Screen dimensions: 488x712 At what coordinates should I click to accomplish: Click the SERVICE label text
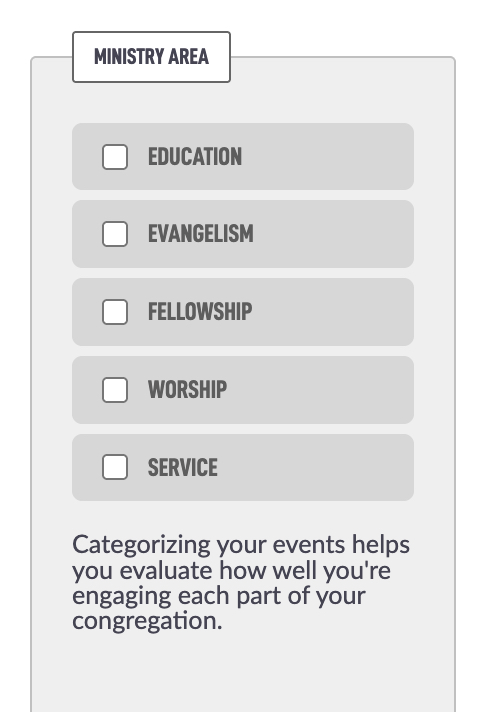pos(182,467)
